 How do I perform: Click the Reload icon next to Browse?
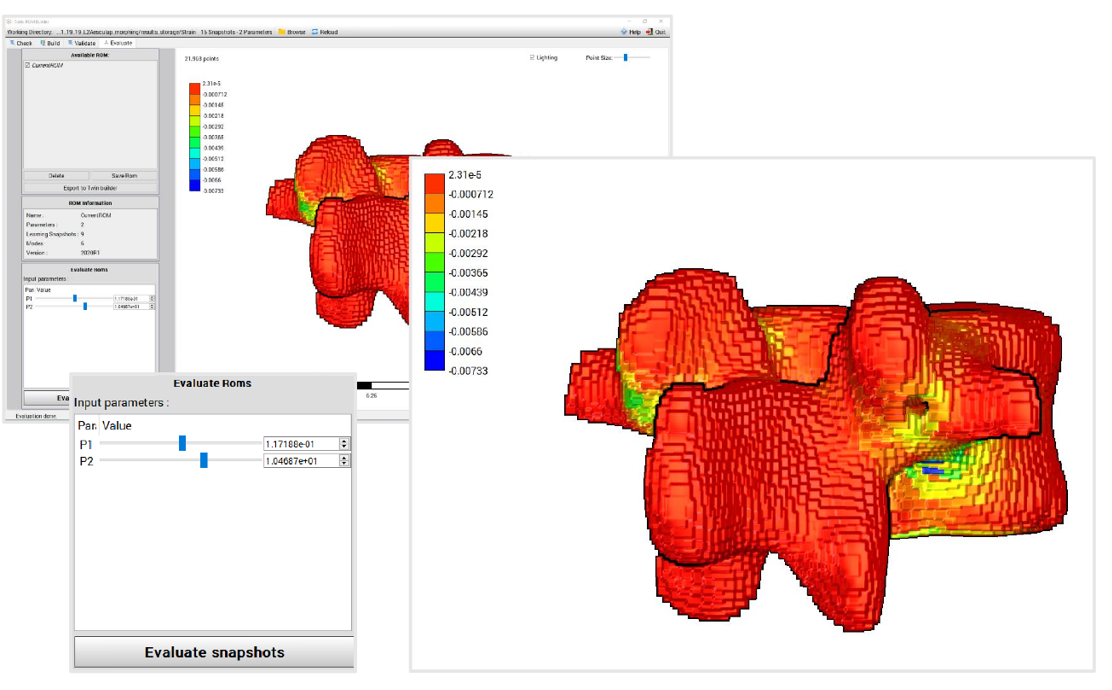point(314,31)
